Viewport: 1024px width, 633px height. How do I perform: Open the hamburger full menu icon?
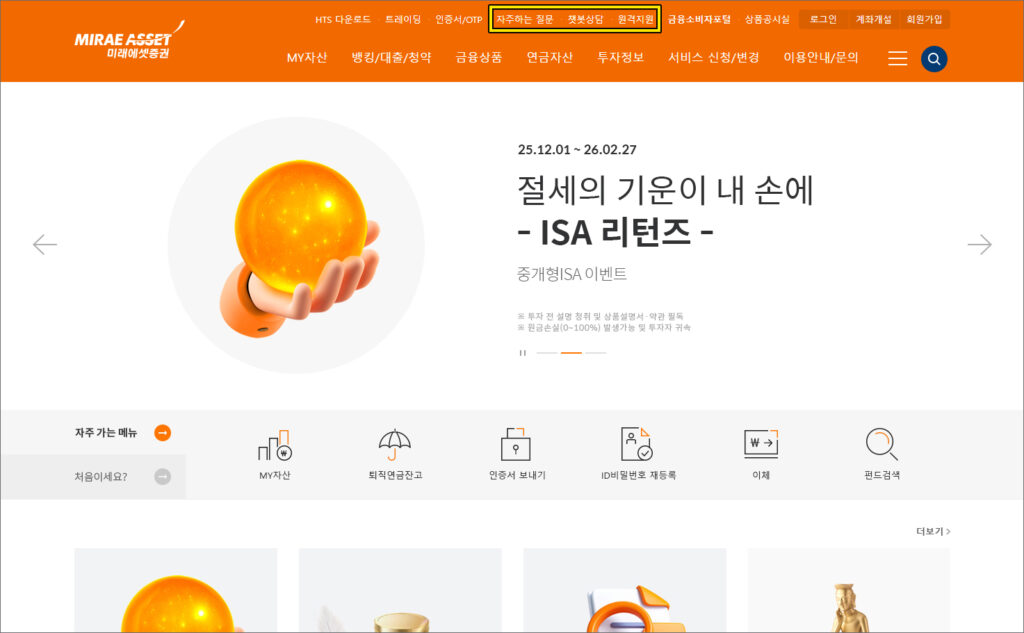pyautogui.click(x=897, y=59)
